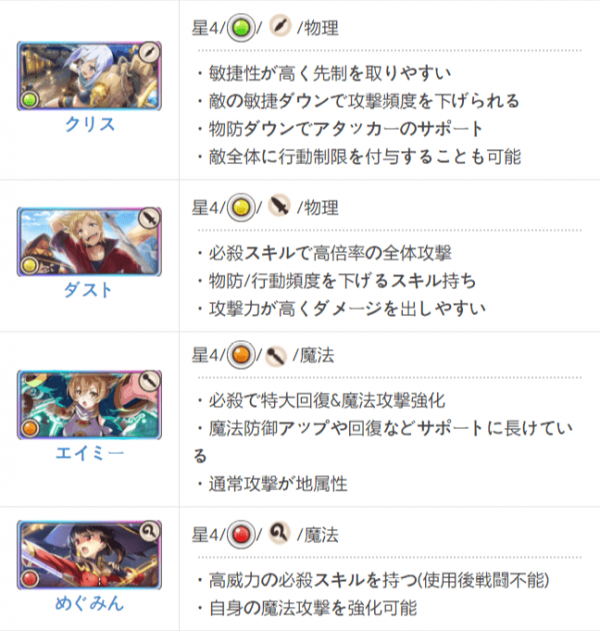Click the orange element orb in エイミー row
The width and height of the screenshot is (600, 631).
[x=241, y=355]
